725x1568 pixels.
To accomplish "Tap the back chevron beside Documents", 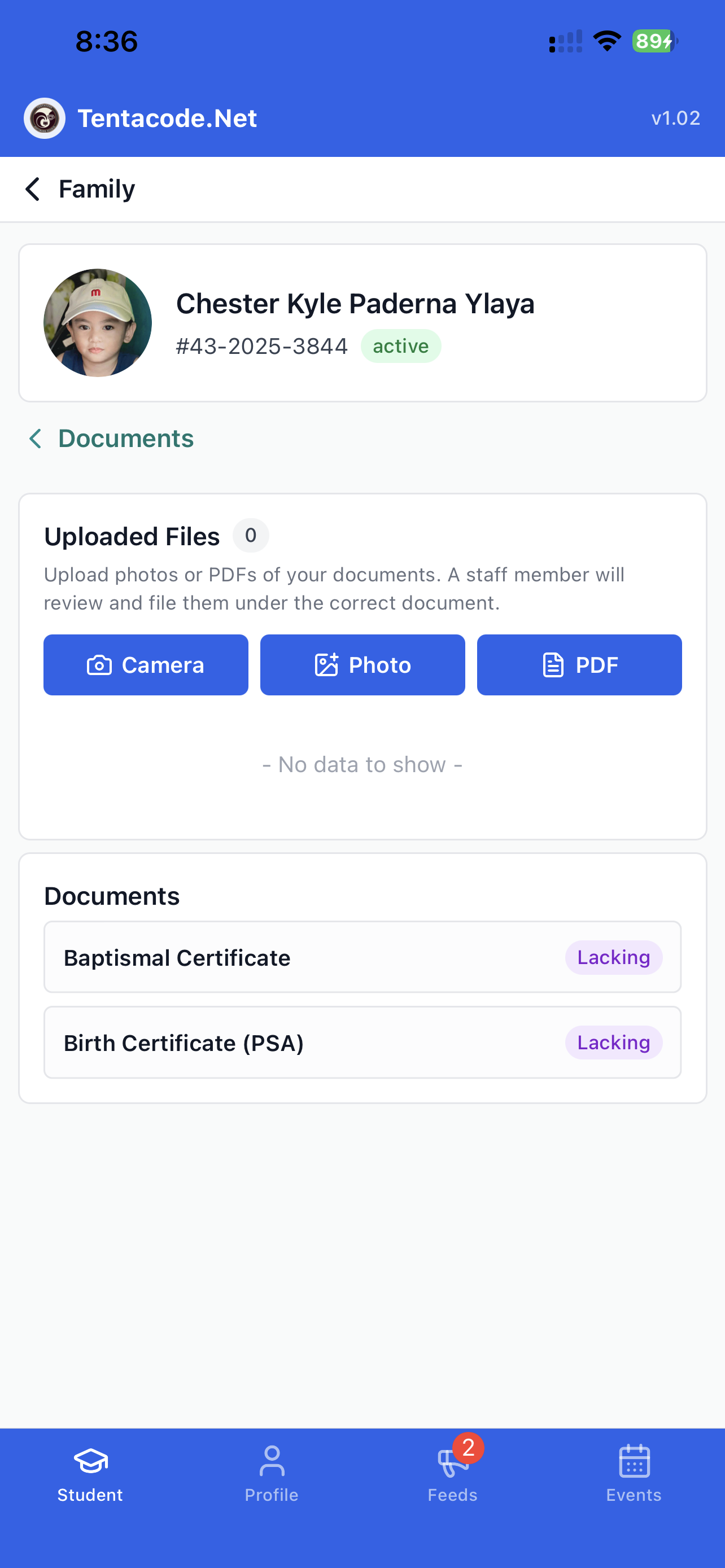I will pos(36,438).
